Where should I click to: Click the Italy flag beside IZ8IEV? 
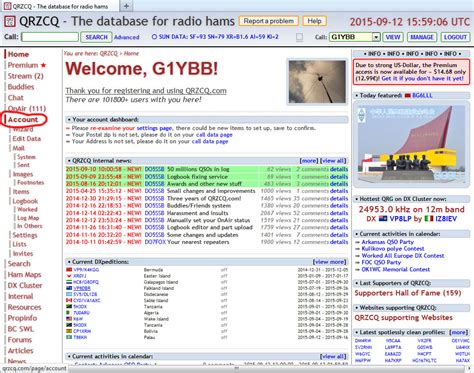tap(429, 219)
